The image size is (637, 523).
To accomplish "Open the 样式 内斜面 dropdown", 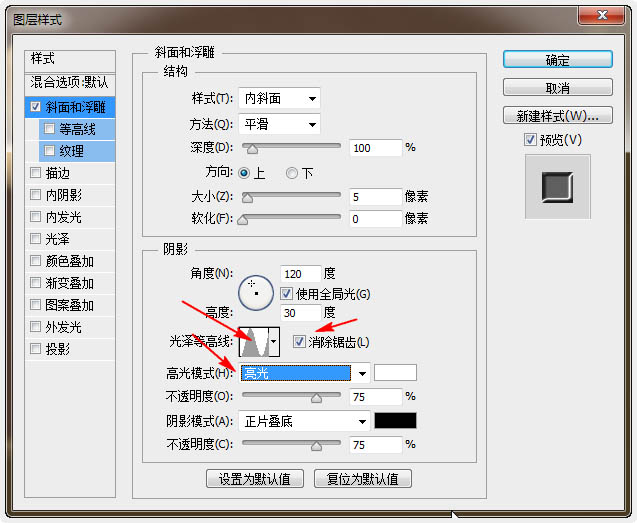I will coord(280,98).
